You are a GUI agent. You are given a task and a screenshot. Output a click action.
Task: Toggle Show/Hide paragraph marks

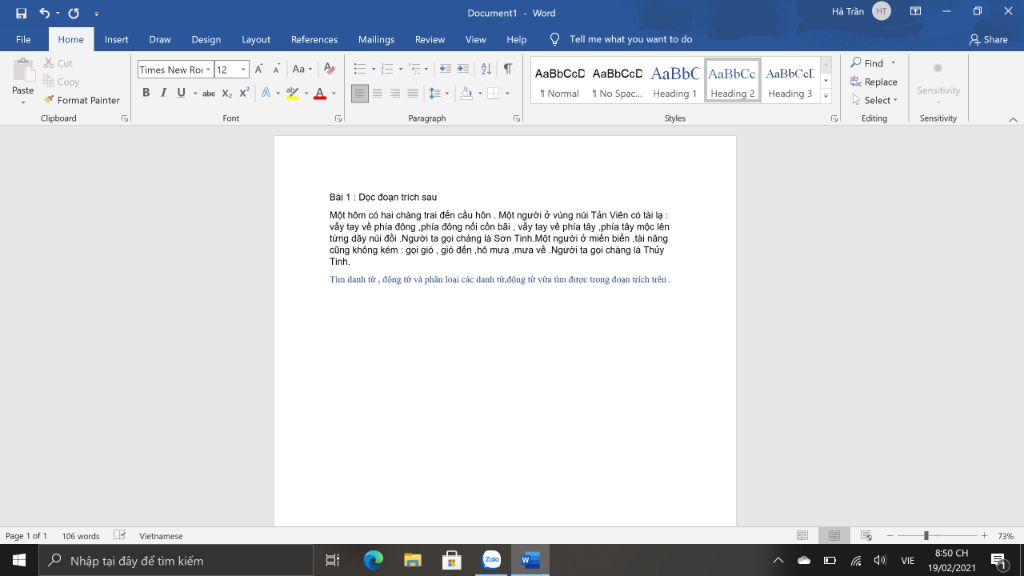tap(508, 69)
